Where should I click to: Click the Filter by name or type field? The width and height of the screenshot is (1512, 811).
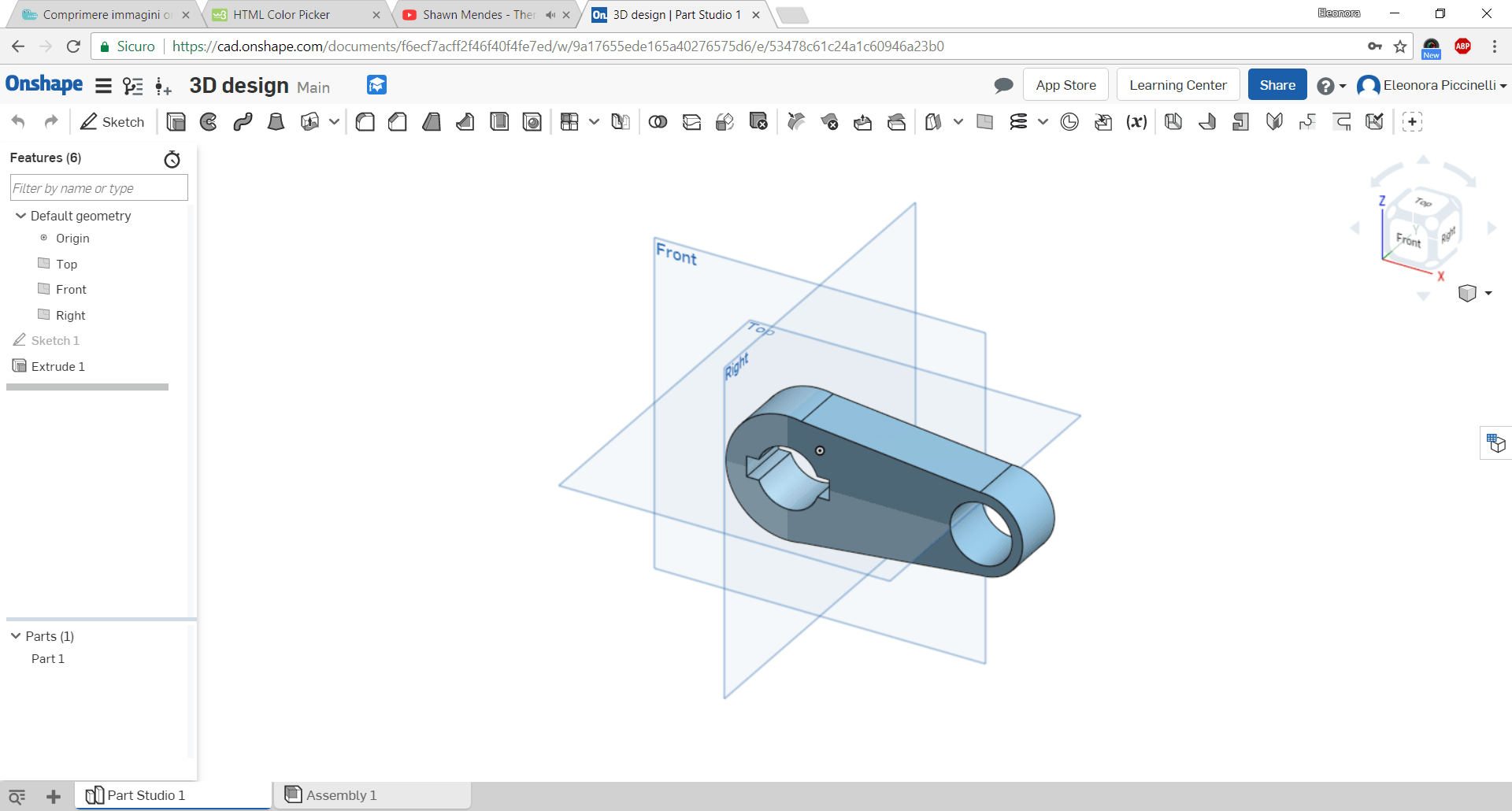(x=98, y=188)
